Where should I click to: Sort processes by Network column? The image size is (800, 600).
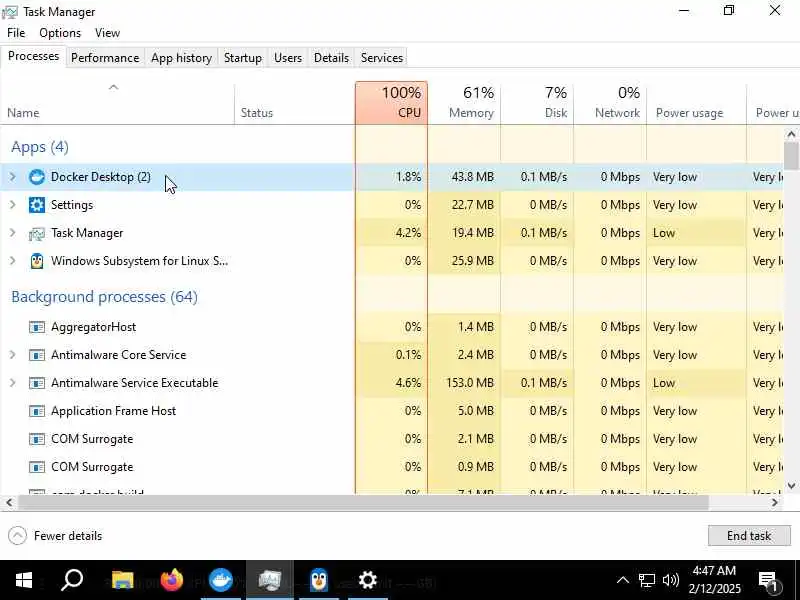click(x=610, y=103)
